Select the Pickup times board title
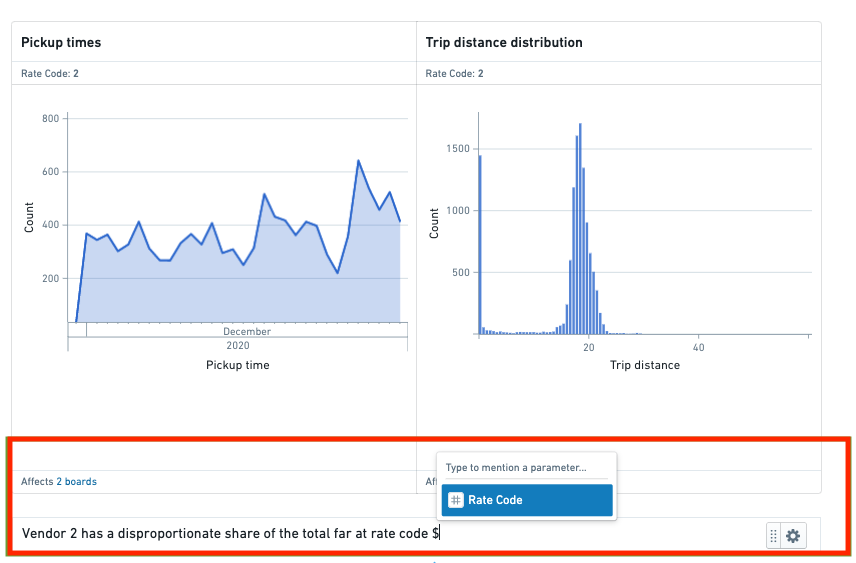Viewport: 856px width, 563px height. point(61,43)
